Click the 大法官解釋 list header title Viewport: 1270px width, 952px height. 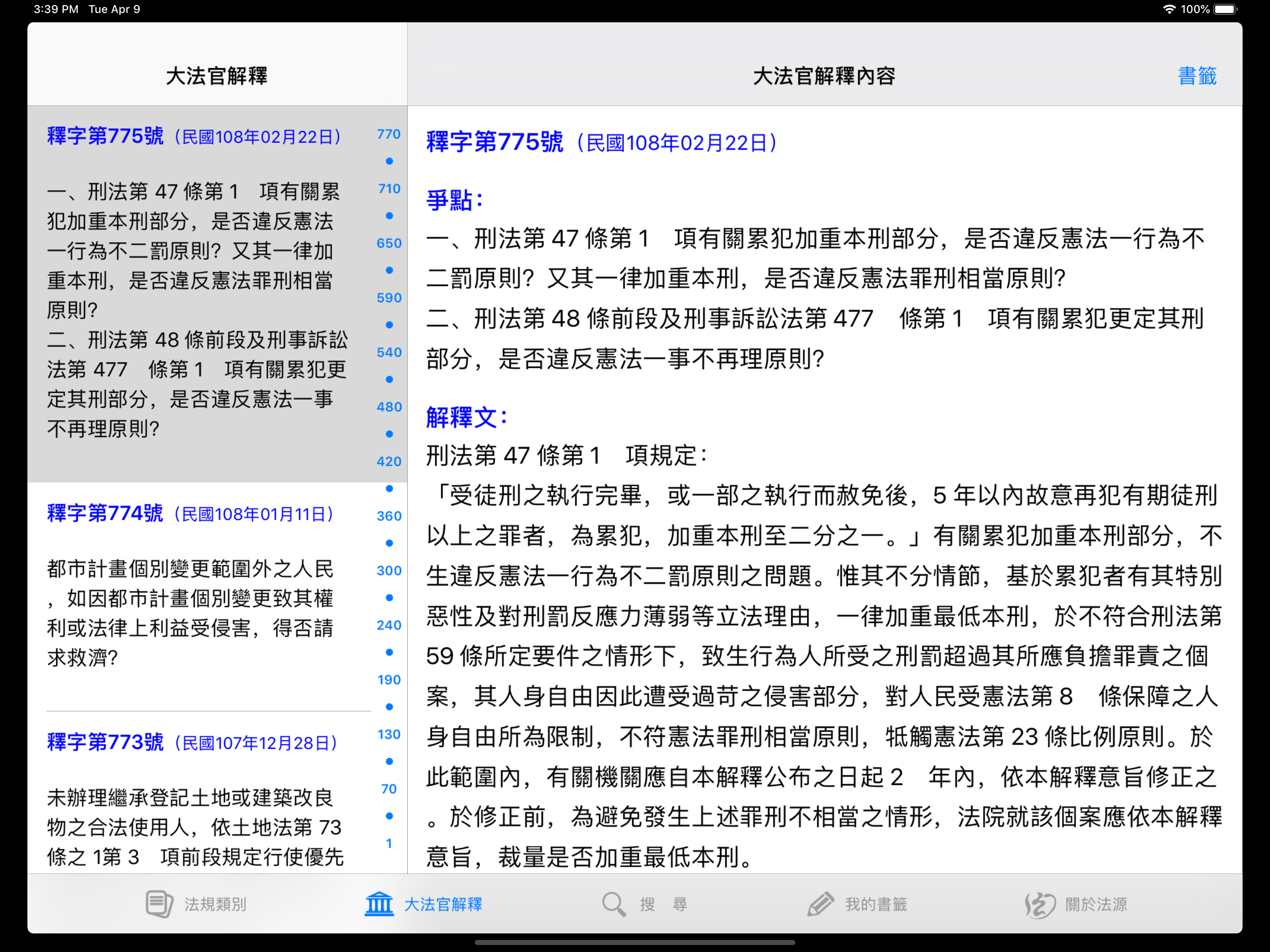tap(217, 76)
